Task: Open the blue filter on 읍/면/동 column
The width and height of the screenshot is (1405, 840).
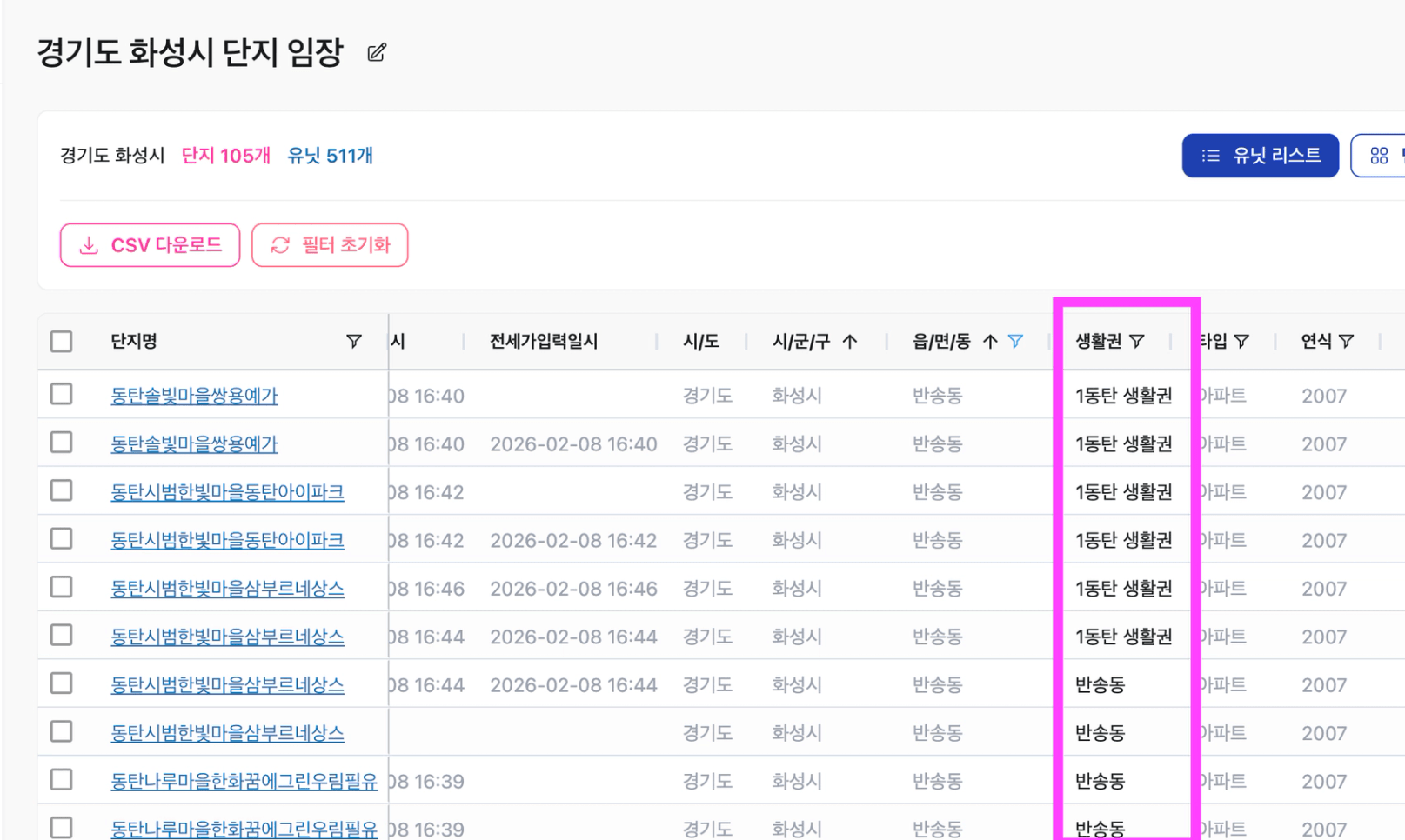Action: point(1015,341)
